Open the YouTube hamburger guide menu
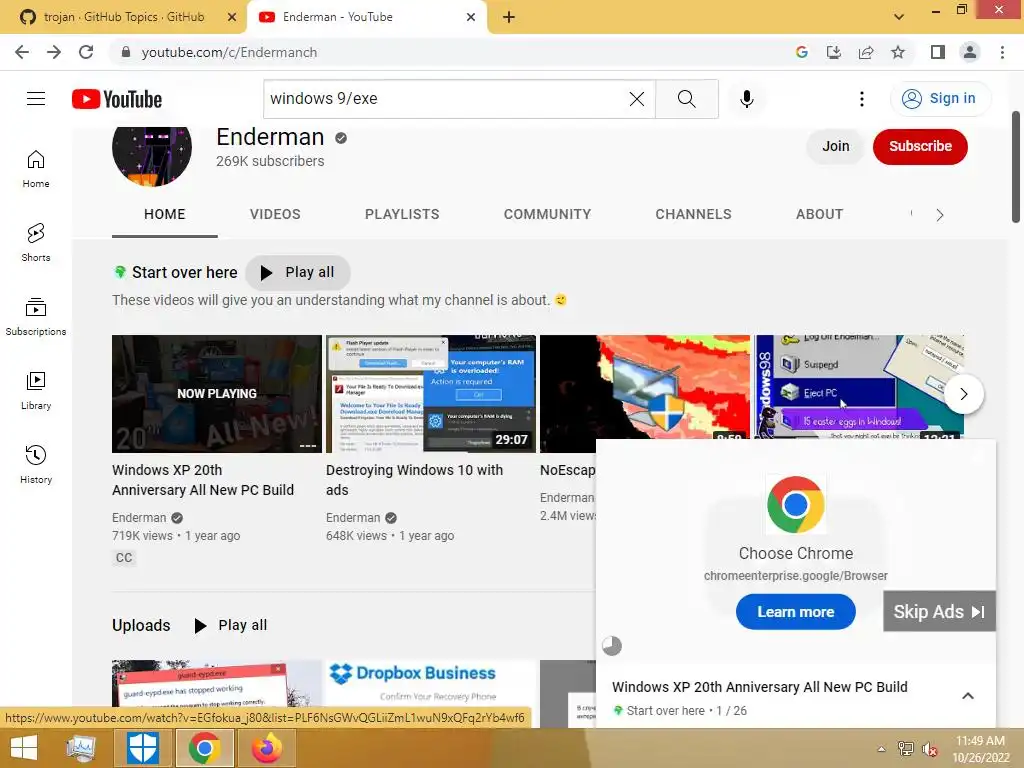 point(36,99)
